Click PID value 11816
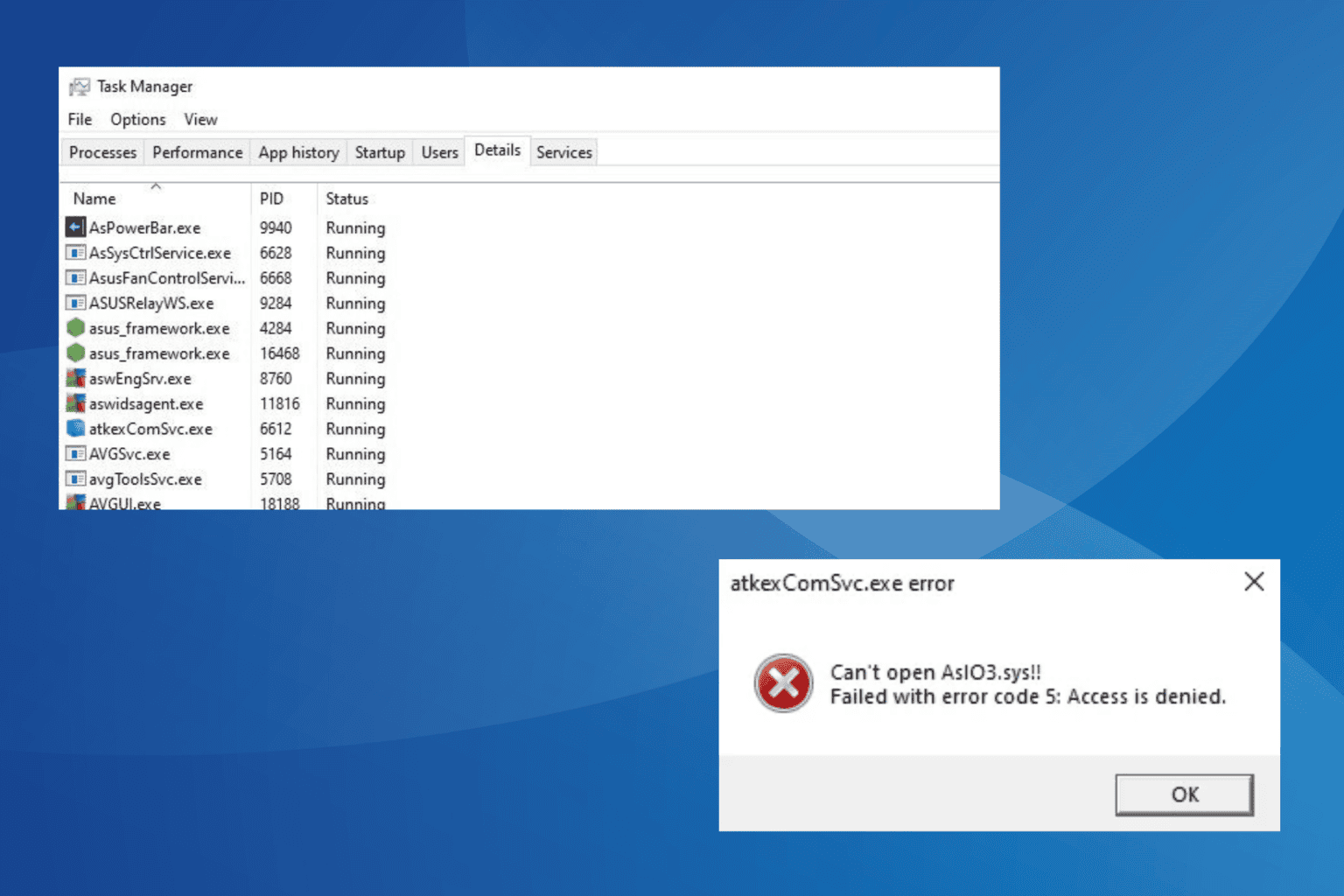This screenshot has width=1344, height=896. [280, 403]
